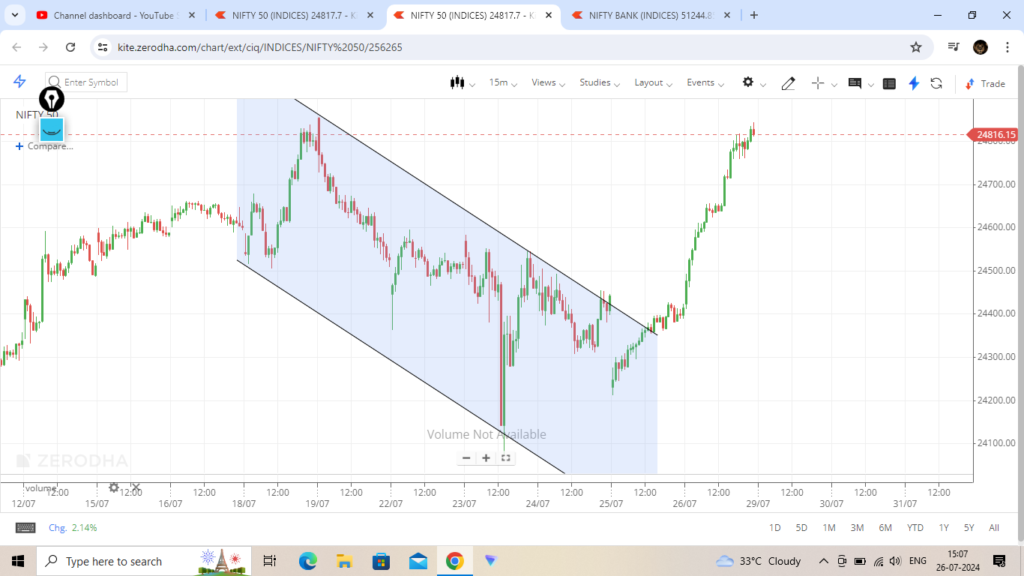Click the refresh chart icon
This screenshot has height=576, width=1024.
click(x=936, y=83)
